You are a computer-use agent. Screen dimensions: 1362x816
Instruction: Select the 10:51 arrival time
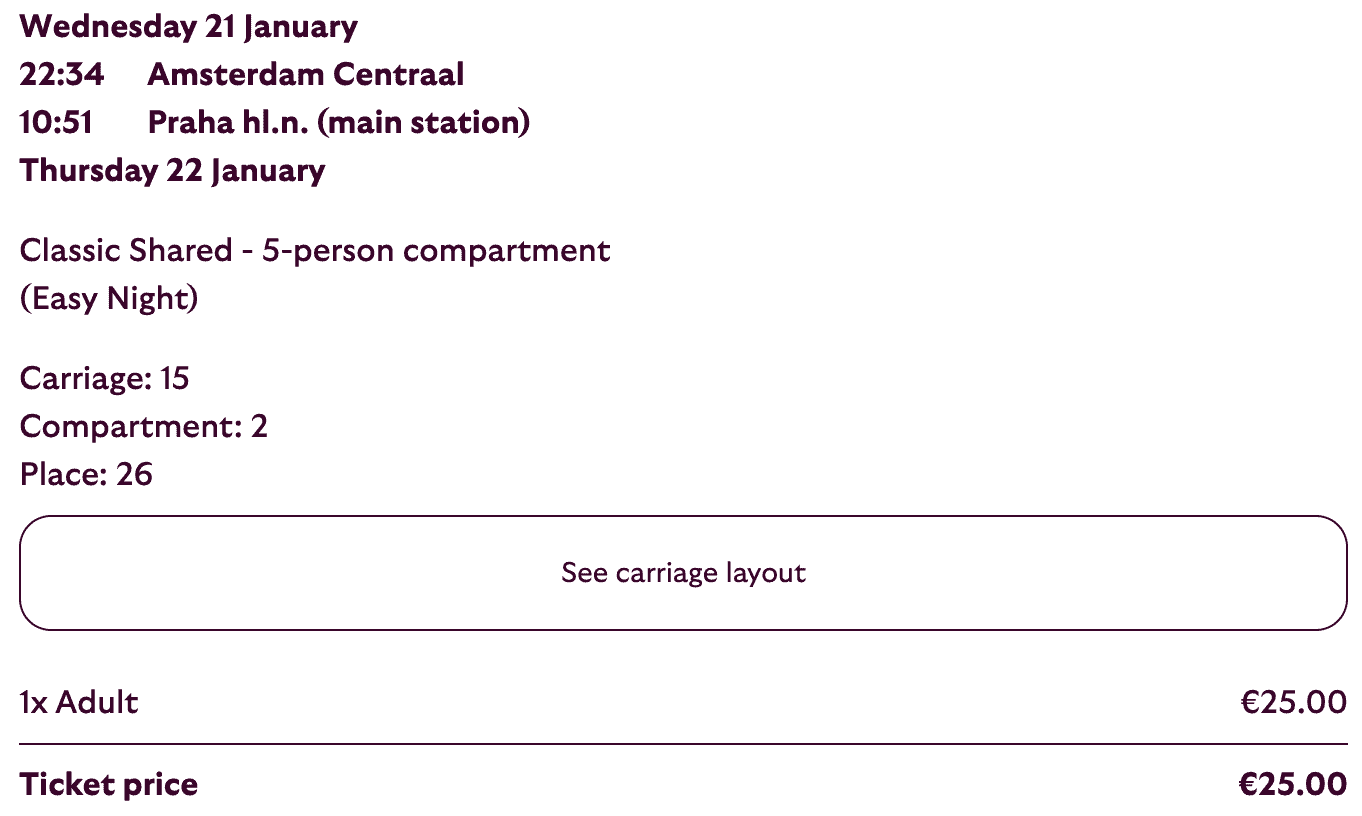tap(57, 122)
